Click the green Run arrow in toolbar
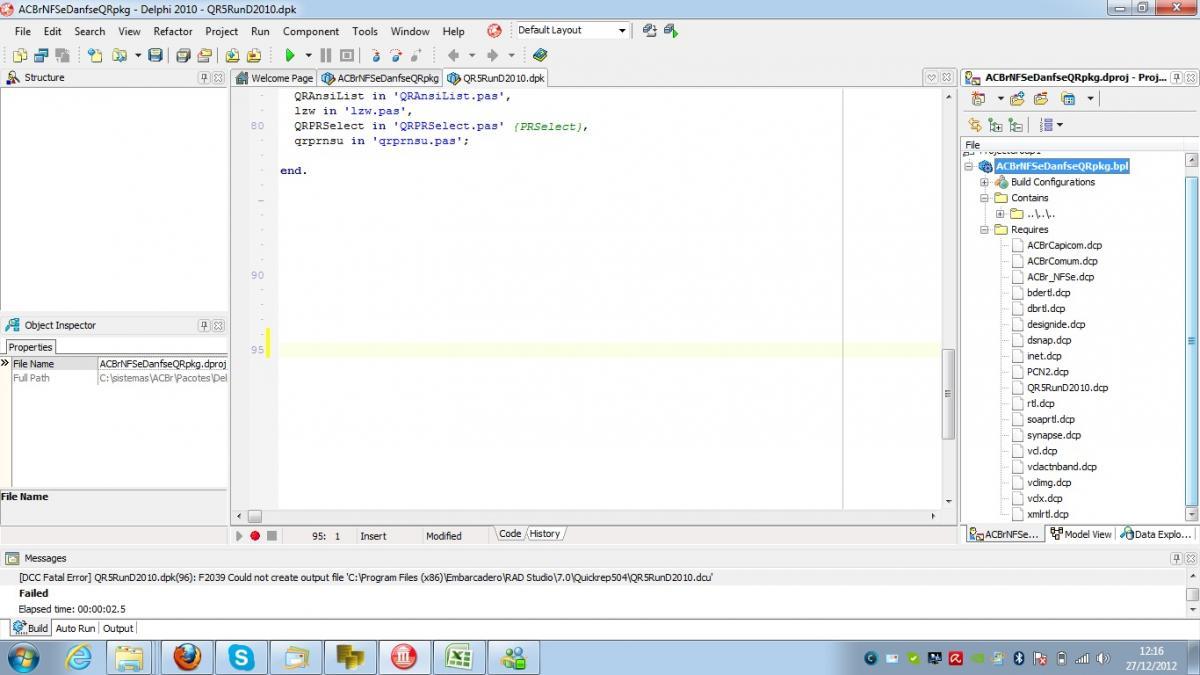This screenshot has height=675, width=1200. coord(290,56)
